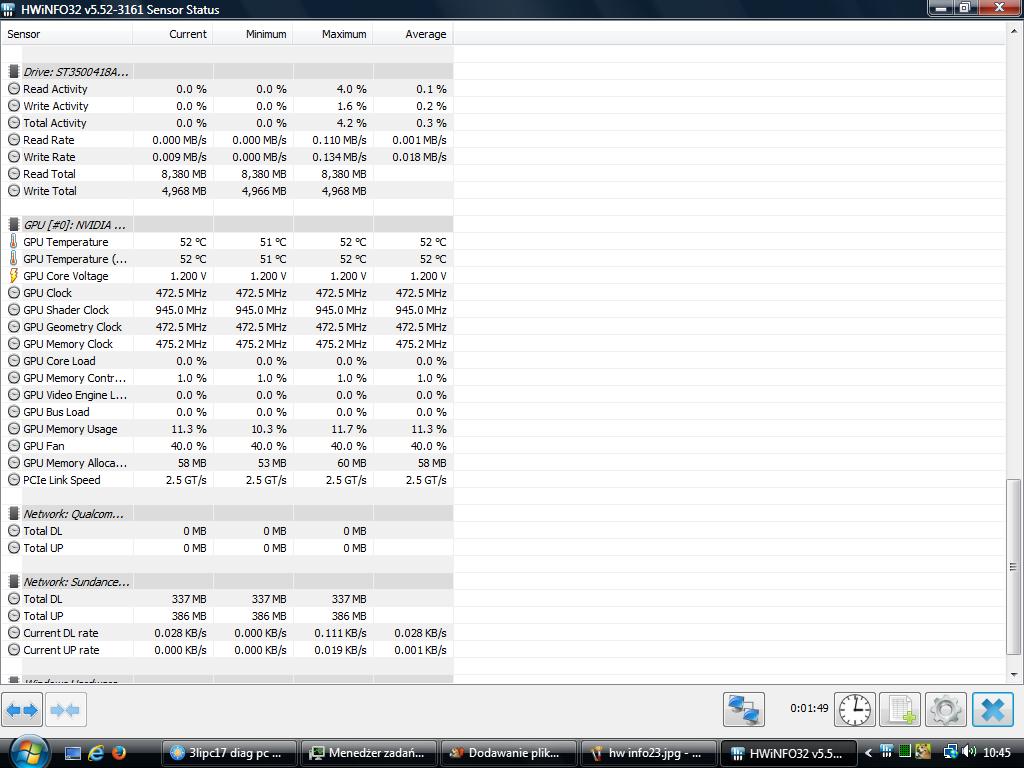
Task: Click the Sensor column header
Action: 67,34
